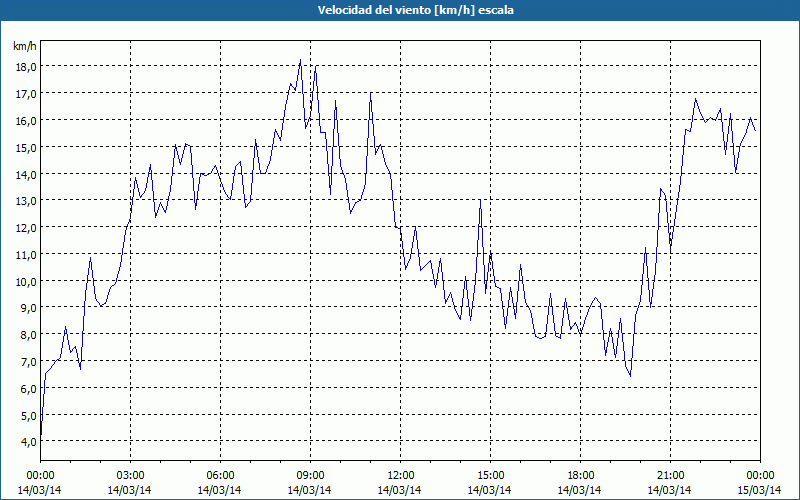Click the 12,0 y-axis label

coord(26,228)
